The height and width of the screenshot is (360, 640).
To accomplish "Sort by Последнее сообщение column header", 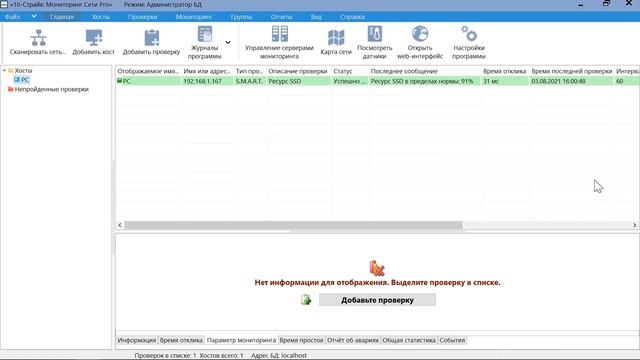I will pos(424,71).
